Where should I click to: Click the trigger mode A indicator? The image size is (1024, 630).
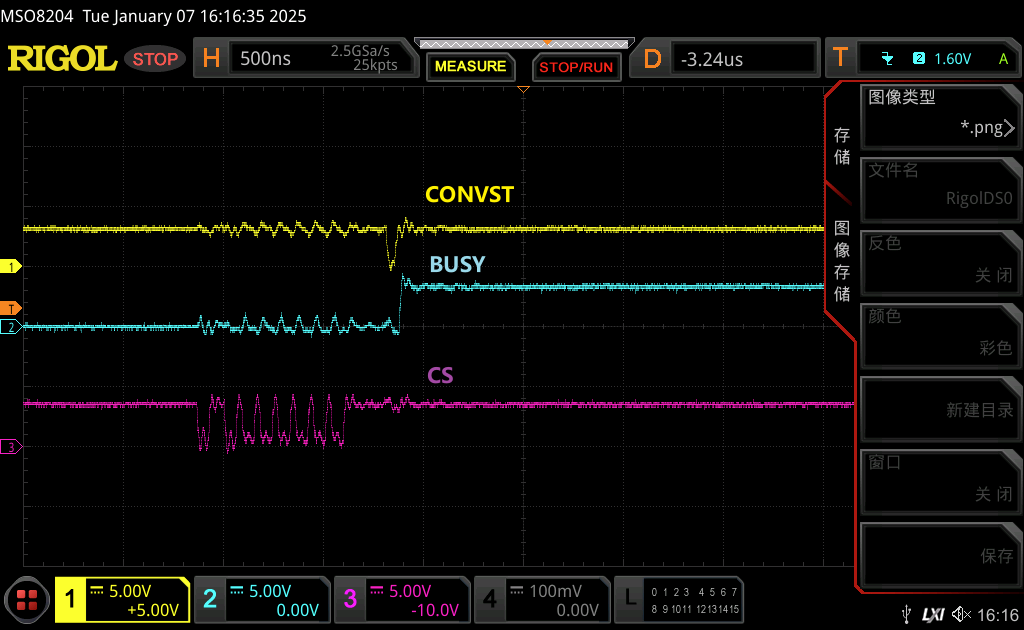click(1004, 59)
